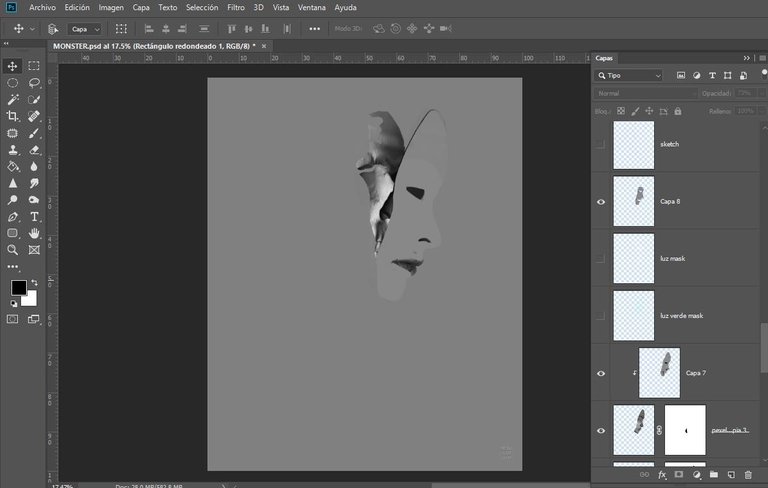Change the screen mode

[x=34, y=319]
